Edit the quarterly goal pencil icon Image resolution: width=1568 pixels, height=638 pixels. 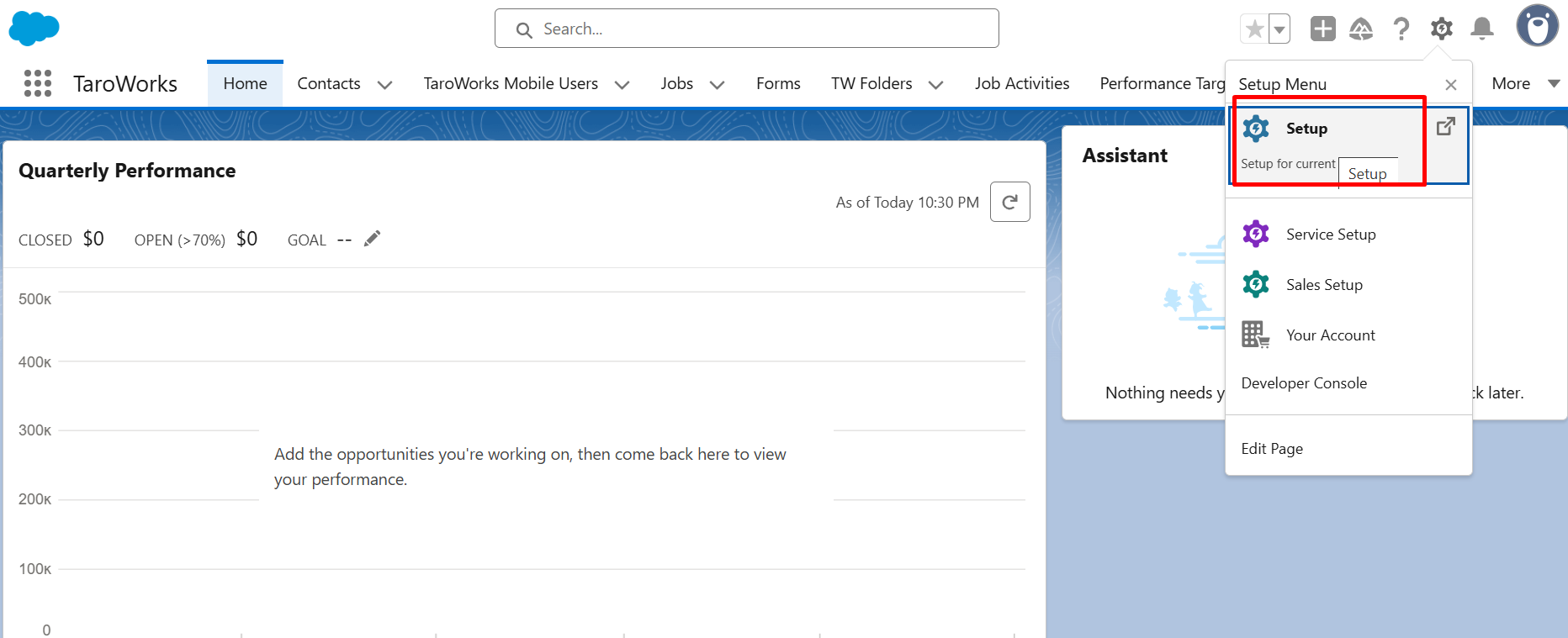(372, 239)
